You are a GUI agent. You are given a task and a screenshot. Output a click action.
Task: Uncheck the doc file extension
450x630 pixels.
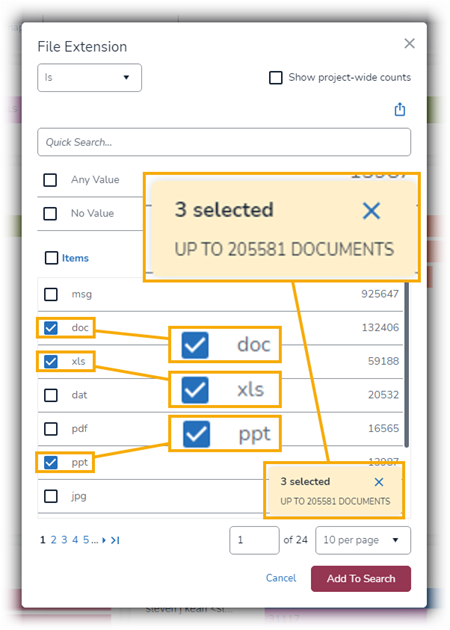tap(51, 328)
